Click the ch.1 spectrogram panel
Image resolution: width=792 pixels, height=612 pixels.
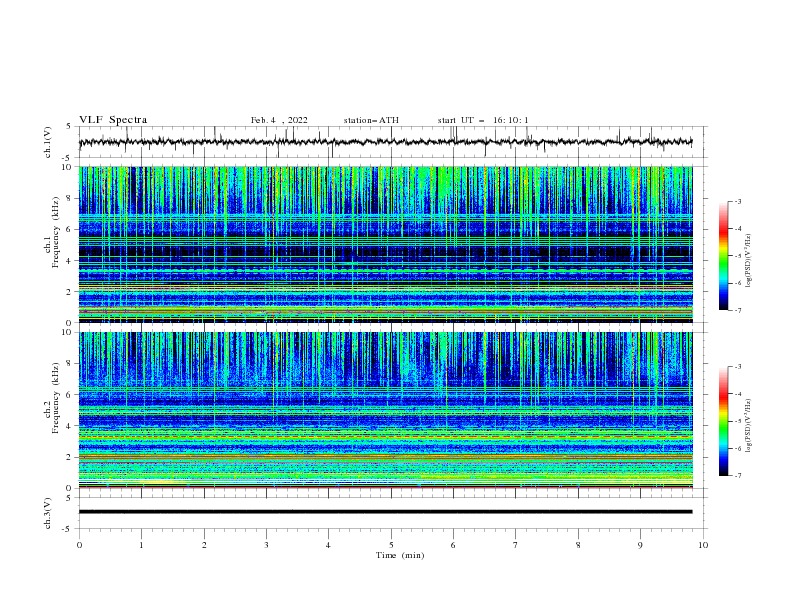(x=385, y=244)
